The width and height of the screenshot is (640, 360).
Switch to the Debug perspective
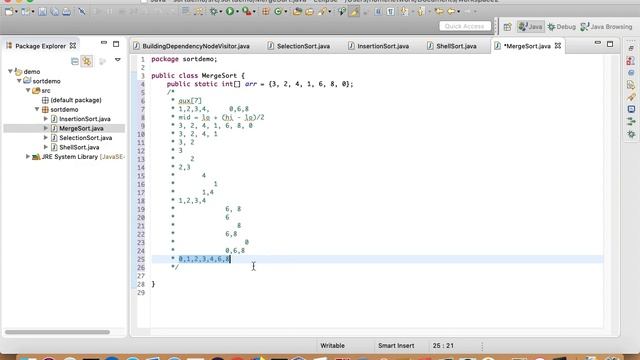coord(562,27)
